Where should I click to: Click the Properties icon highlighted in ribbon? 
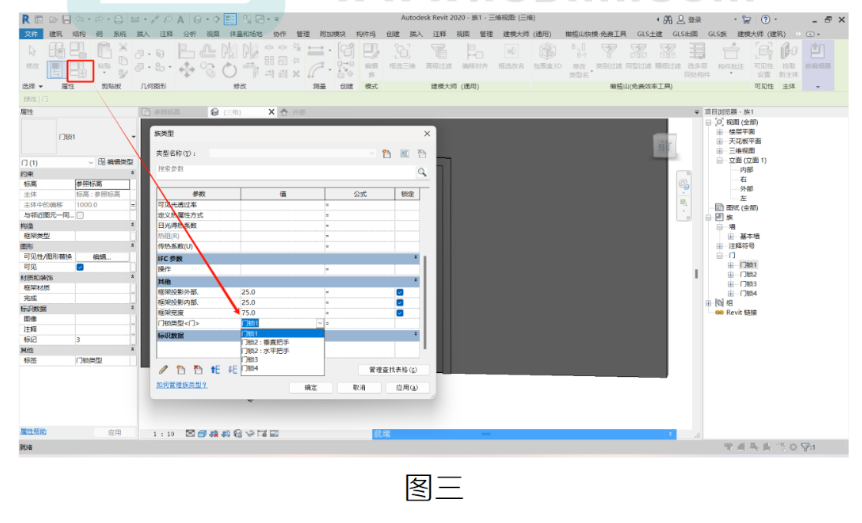[56, 70]
